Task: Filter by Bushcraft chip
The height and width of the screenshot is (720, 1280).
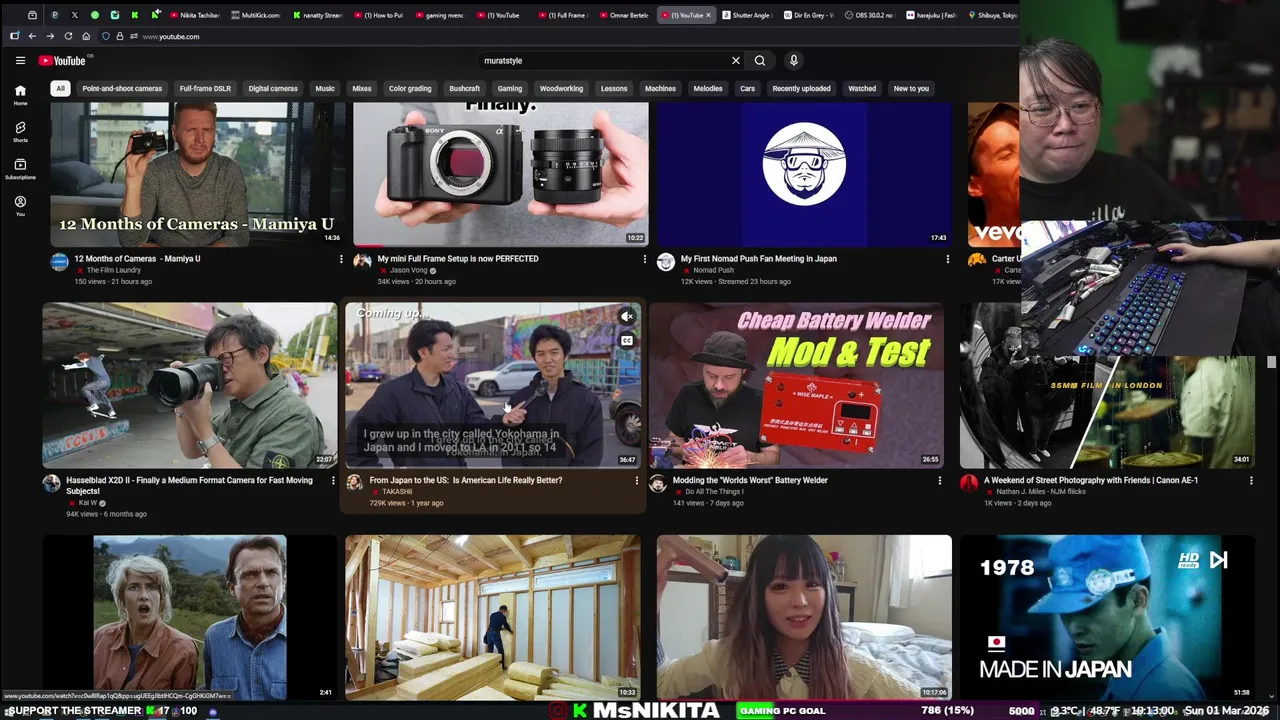Action: click(x=464, y=89)
